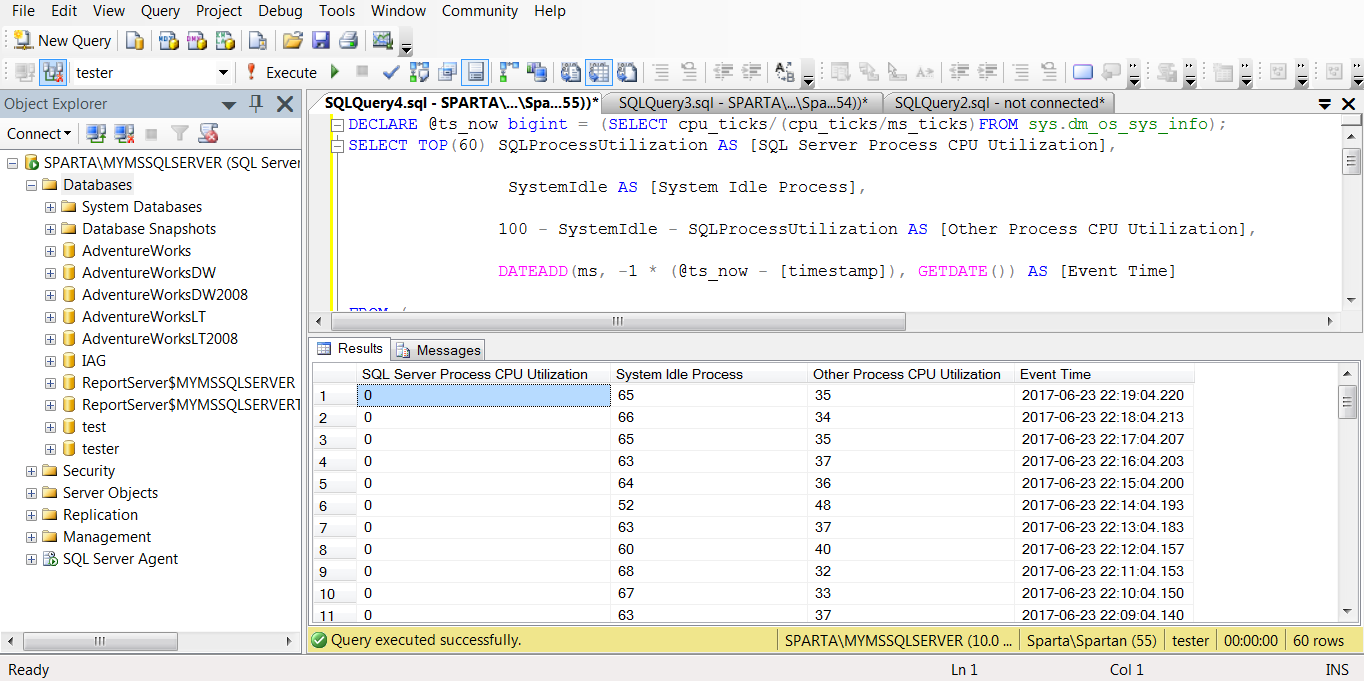This screenshot has width=1364, height=681.
Task: Click Connect Object Explorer computer icon
Action: (x=96, y=133)
